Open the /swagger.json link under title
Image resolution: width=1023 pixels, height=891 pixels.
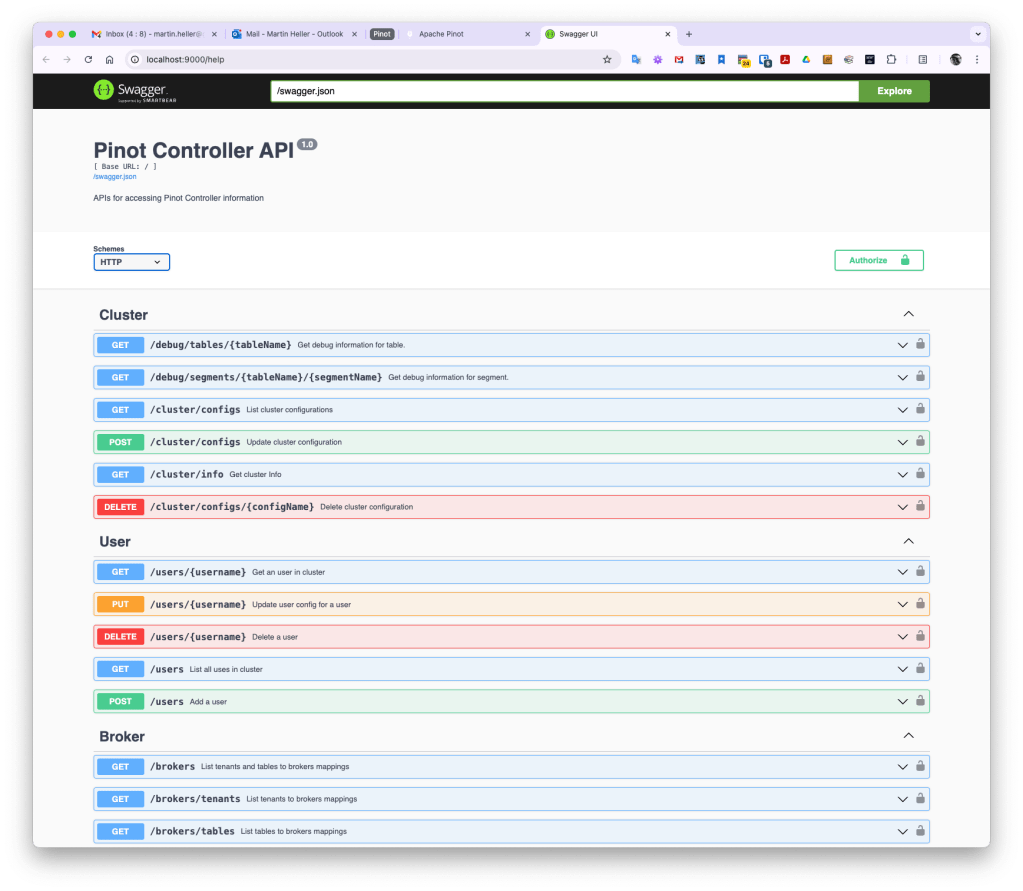pyautogui.click(x=114, y=176)
